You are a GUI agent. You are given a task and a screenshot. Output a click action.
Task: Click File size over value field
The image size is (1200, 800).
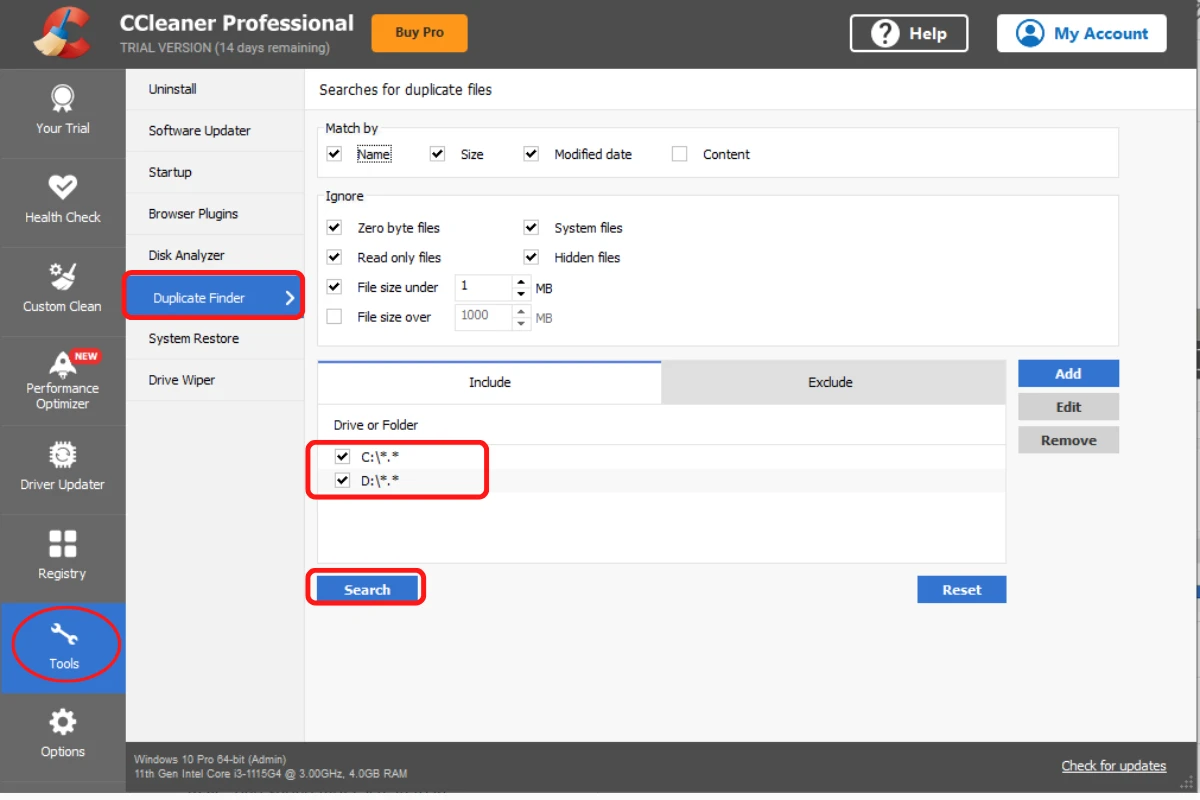tap(484, 317)
